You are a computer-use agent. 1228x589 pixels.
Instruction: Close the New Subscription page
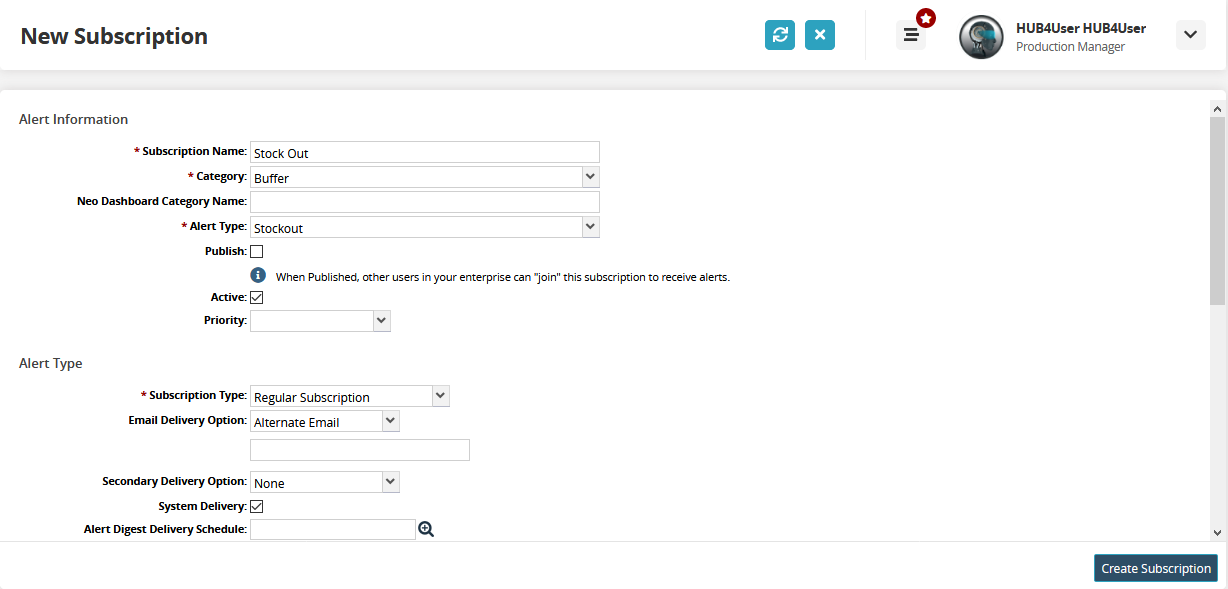point(820,35)
